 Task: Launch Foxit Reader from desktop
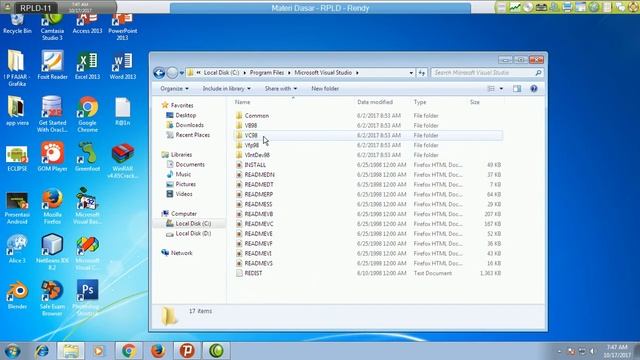pyautogui.click(x=52, y=65)
